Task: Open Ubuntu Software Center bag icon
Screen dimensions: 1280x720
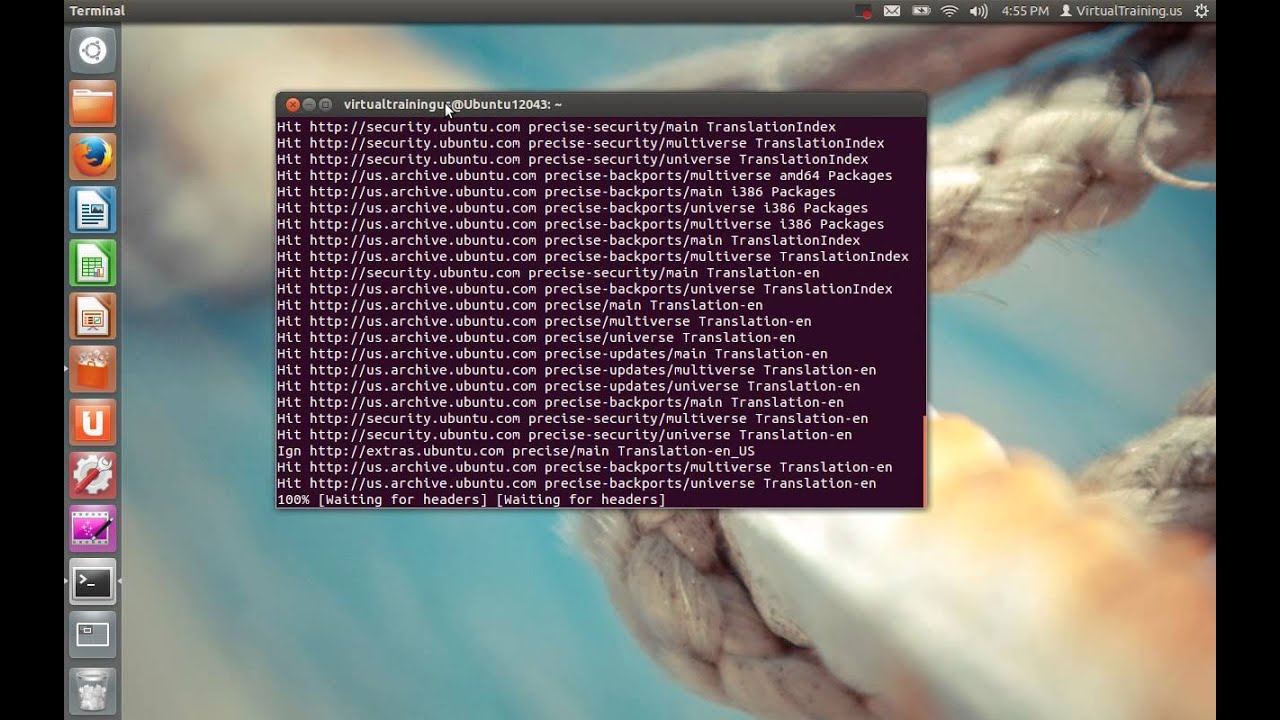Action: tap(93, 370)
